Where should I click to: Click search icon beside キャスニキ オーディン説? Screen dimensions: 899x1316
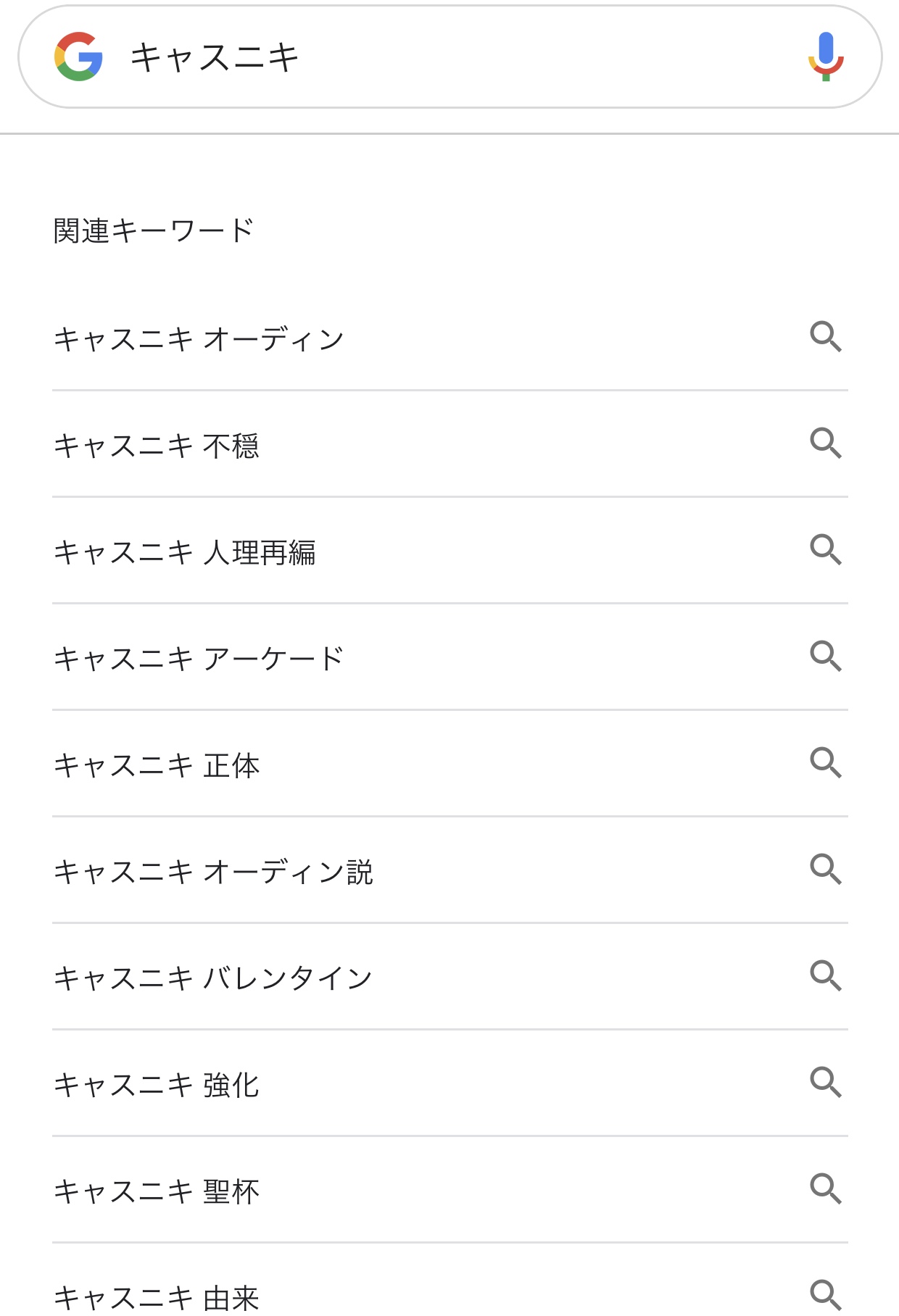tap(826, 869)
